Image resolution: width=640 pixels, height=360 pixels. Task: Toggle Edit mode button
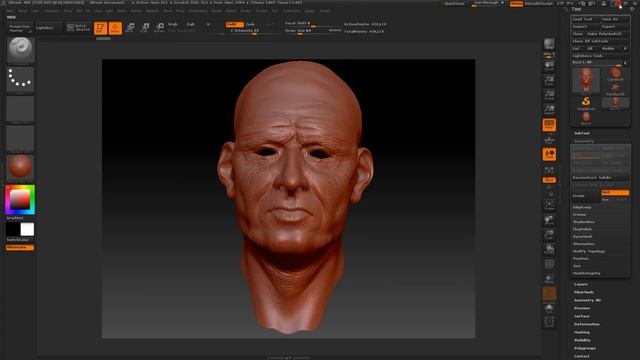click(x=100, y=28)
